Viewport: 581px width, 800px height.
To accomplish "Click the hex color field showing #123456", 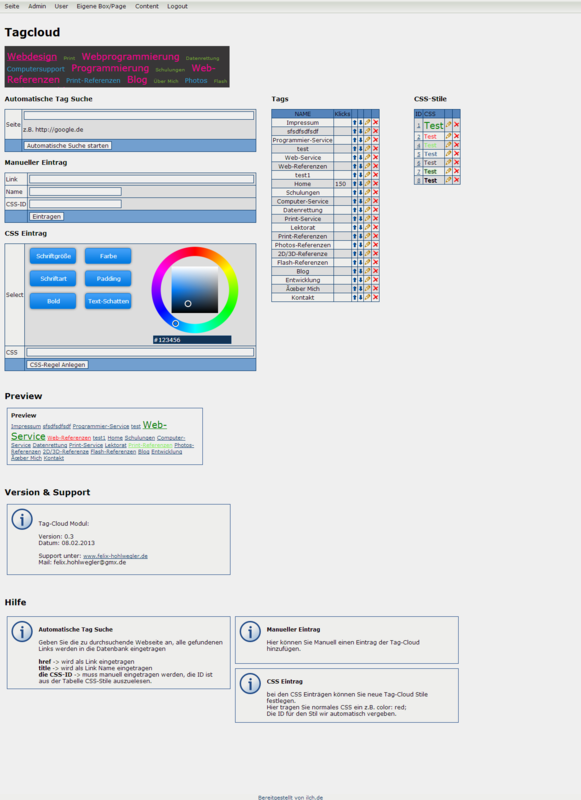I will pos(192,340).
